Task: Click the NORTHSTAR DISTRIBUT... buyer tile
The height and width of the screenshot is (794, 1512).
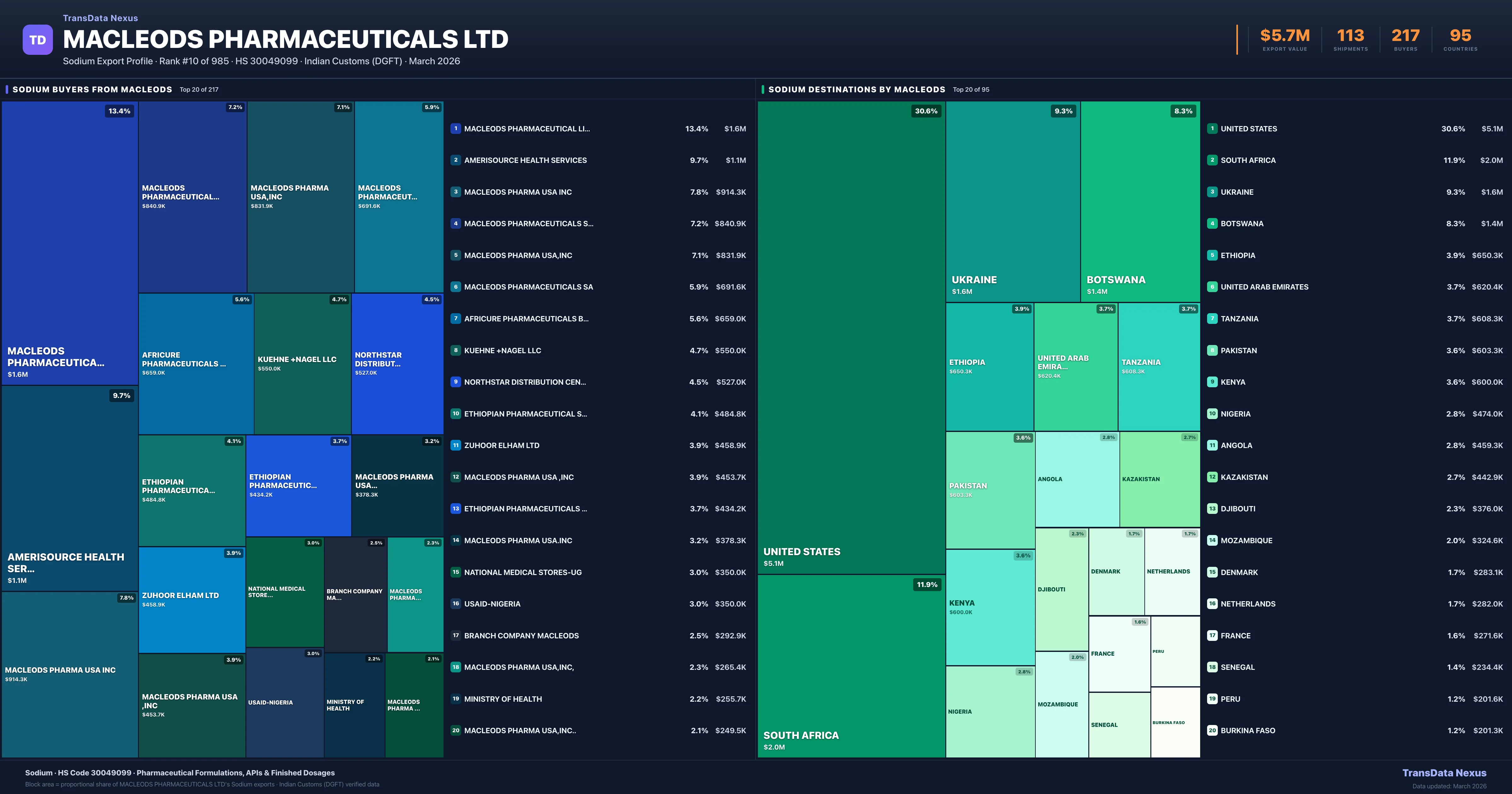Action: click(397, 364)
